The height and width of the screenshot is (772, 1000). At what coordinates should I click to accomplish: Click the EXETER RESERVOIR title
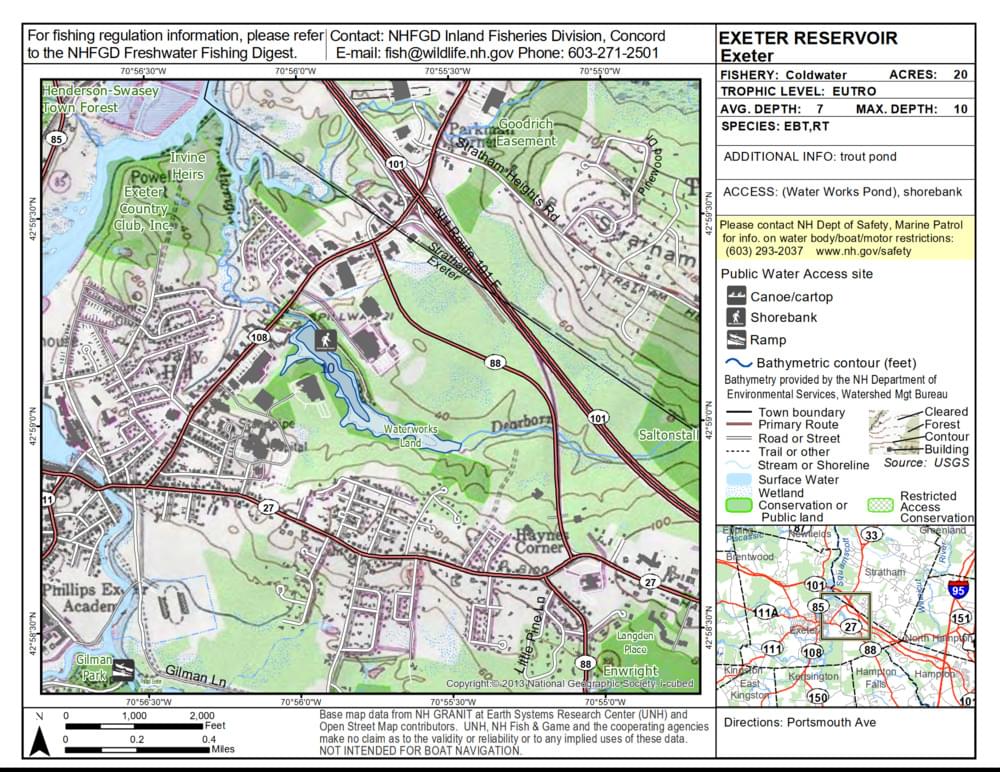tap(808, 38)
